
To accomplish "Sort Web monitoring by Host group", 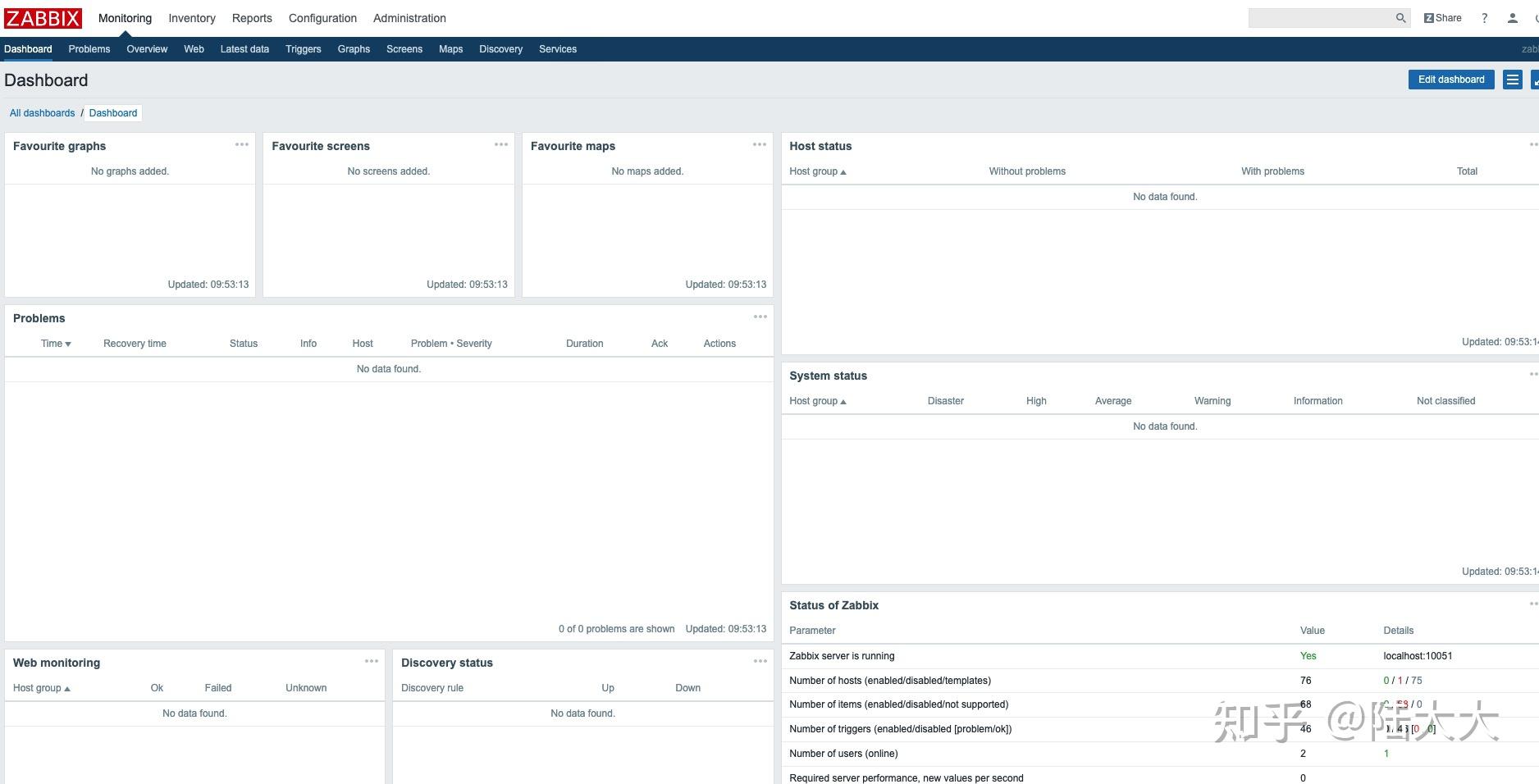I will [41, 688].
